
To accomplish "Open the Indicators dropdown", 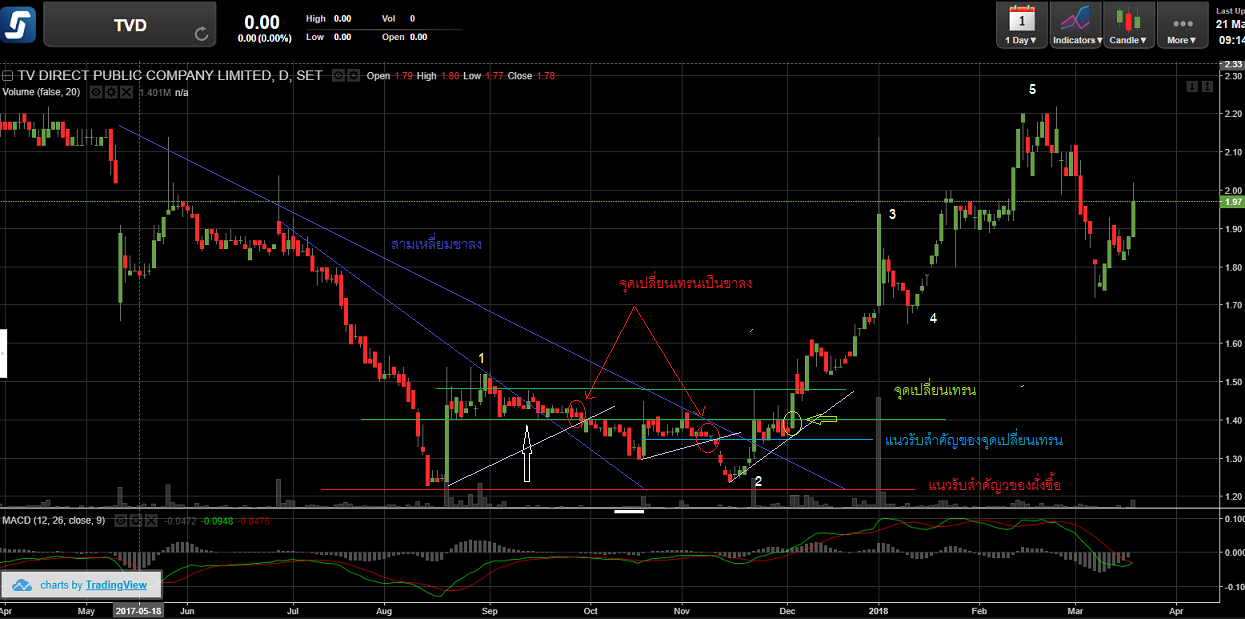I will pyautogui.click(x=1076, y=25).
